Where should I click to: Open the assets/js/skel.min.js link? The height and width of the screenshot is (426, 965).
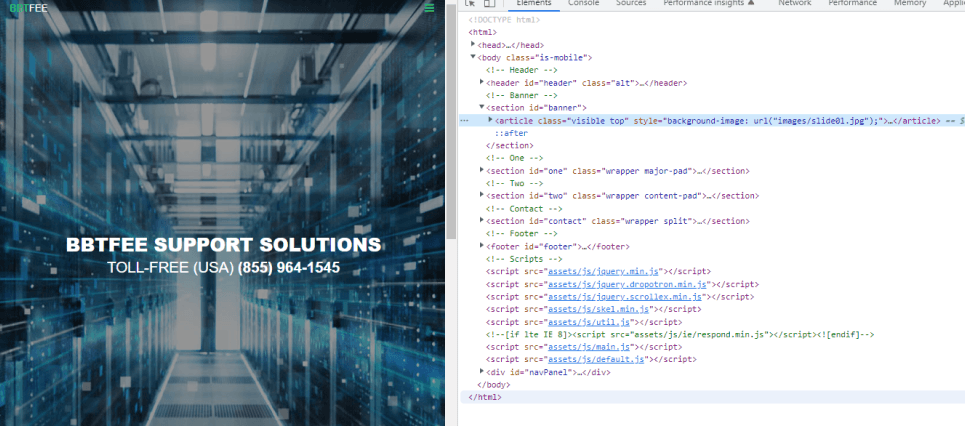598,309
